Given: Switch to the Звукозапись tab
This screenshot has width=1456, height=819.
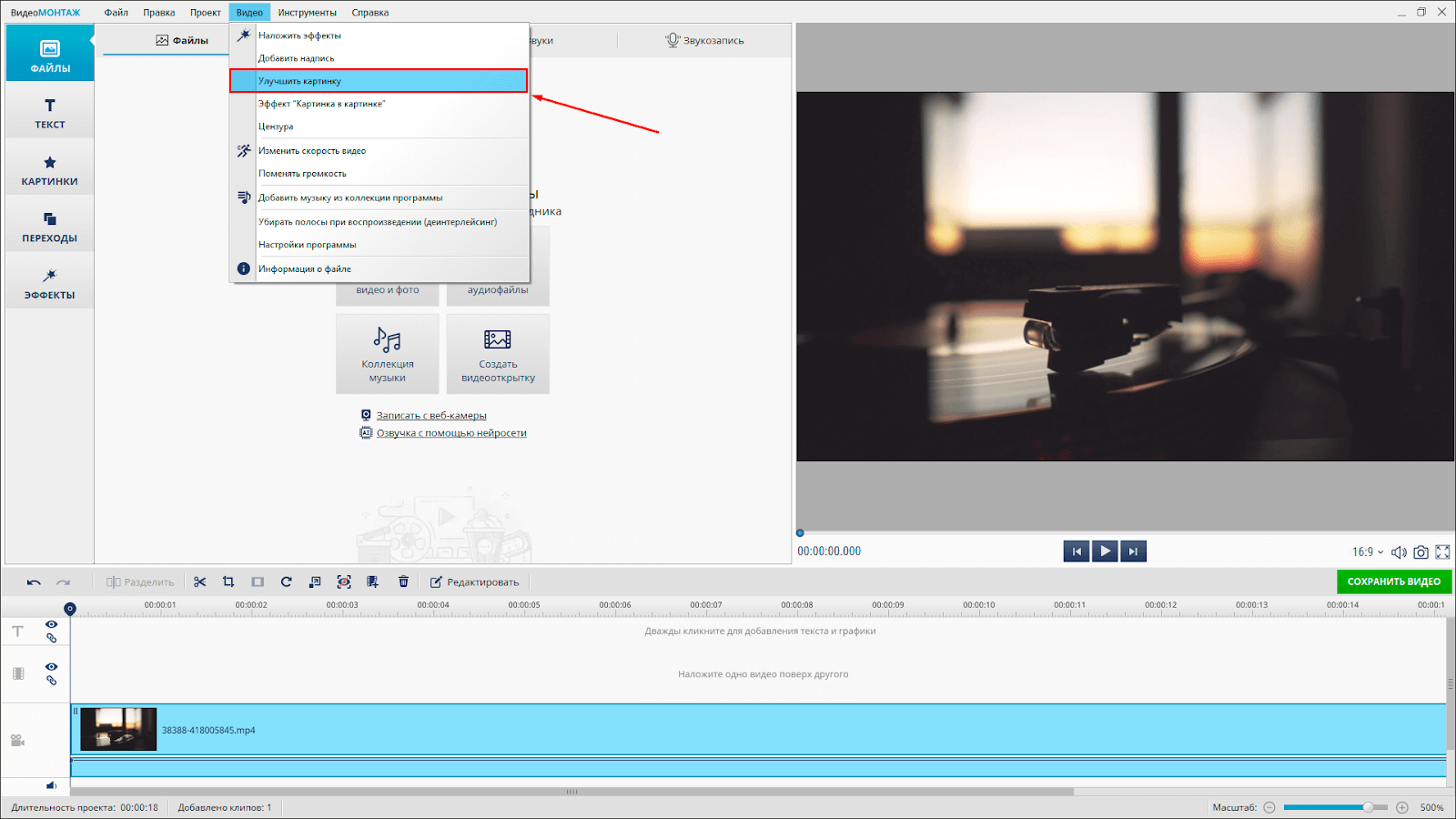Looking at the screenshot, I should click(704, 40).
